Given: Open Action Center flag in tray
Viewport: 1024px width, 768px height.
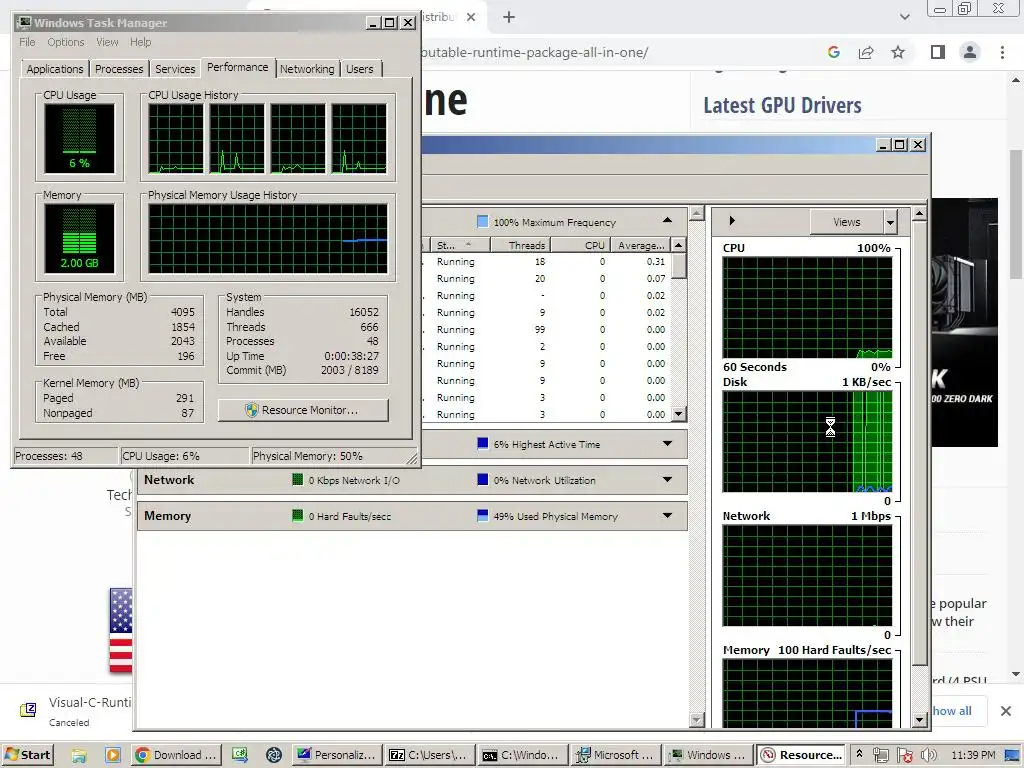Looking at the screenshot, I should pos(904,755).
